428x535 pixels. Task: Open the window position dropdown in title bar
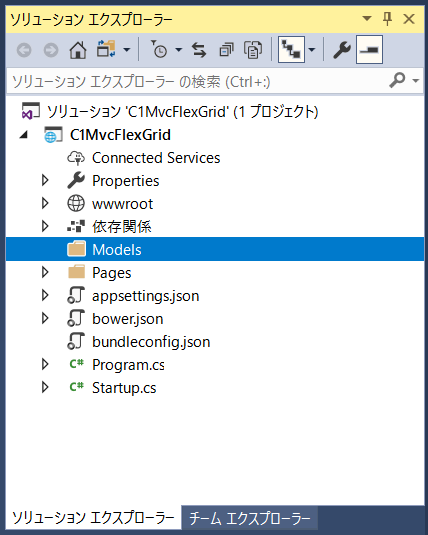click(367, 18)
